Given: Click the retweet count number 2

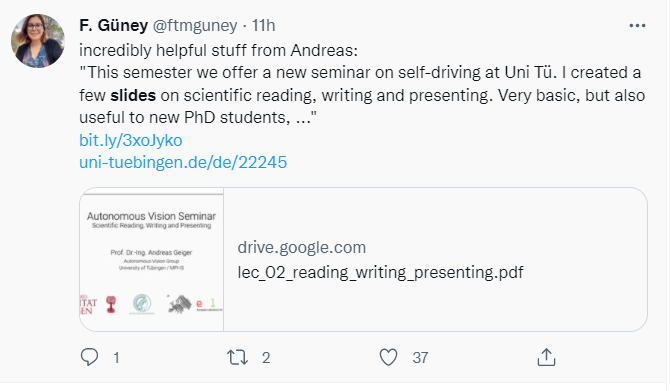Looking at the screenshot, I should tap(266, 358).
